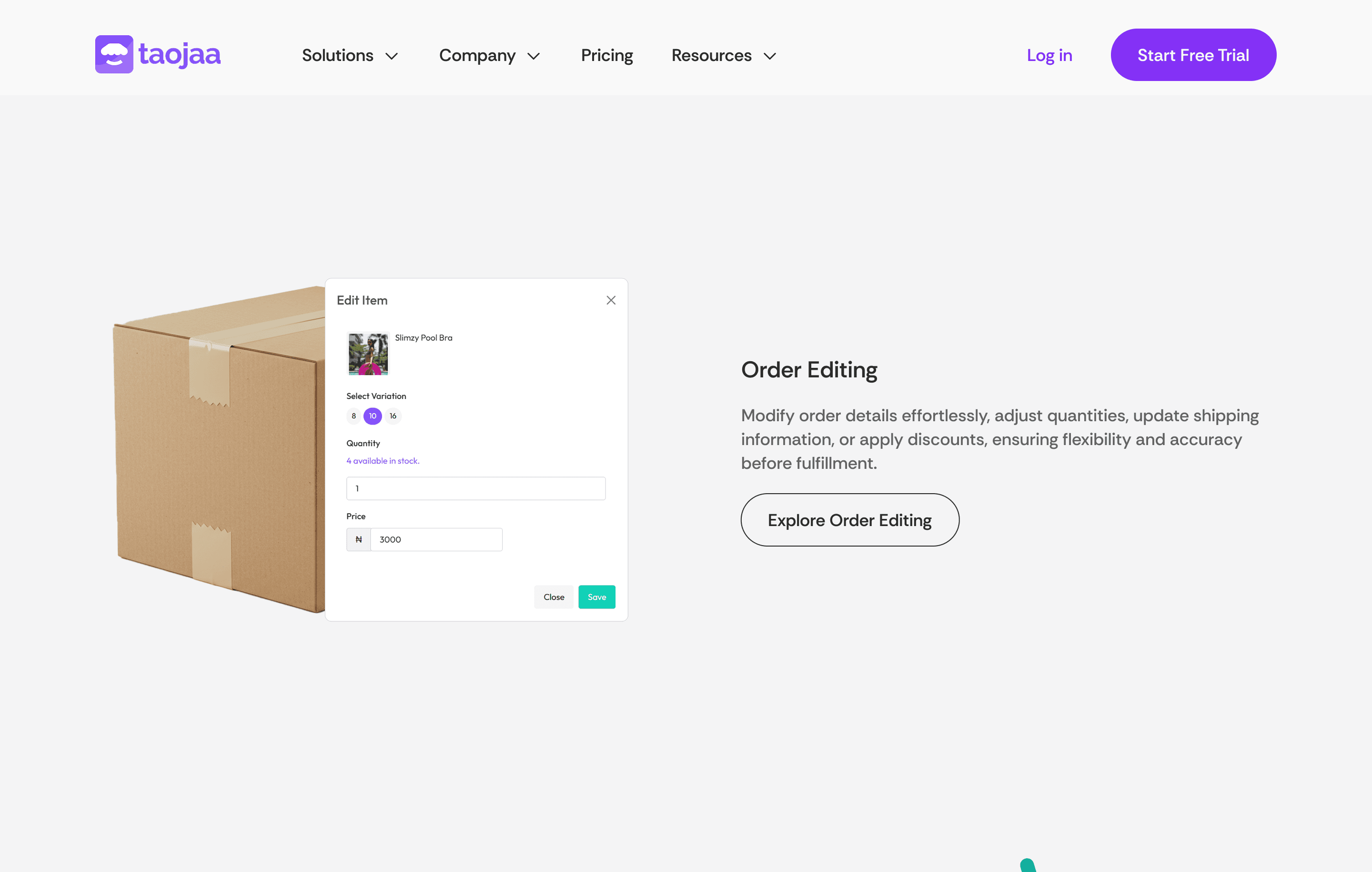
Task: Click the teal shape at page bottom
Action: point(1027,865)
